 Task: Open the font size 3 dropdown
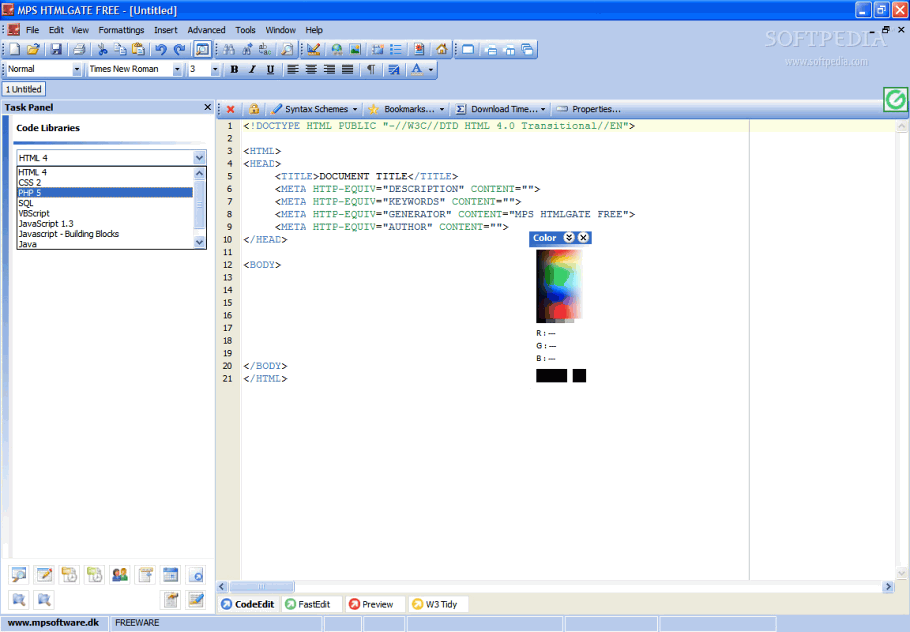(x=215, y=69)
